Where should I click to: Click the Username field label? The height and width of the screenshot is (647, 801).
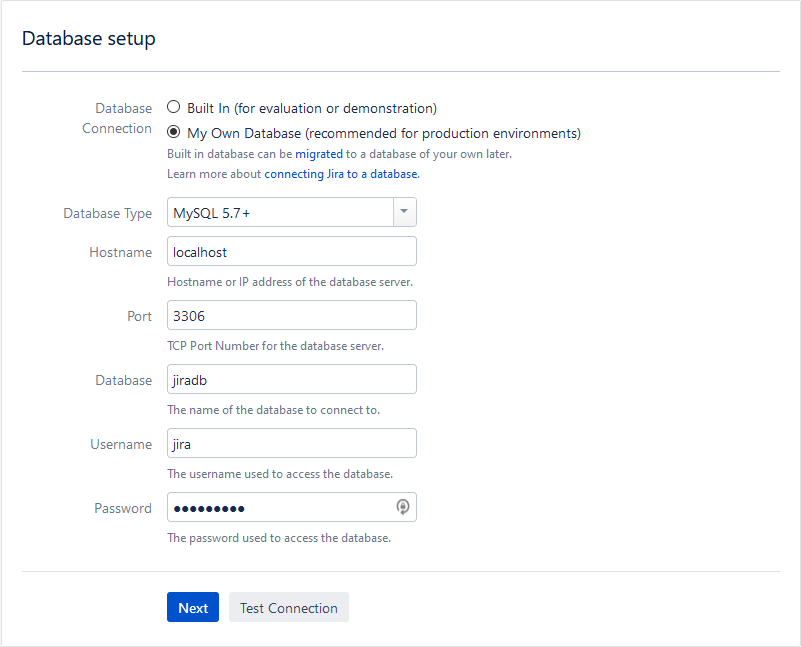pos(121,444)
